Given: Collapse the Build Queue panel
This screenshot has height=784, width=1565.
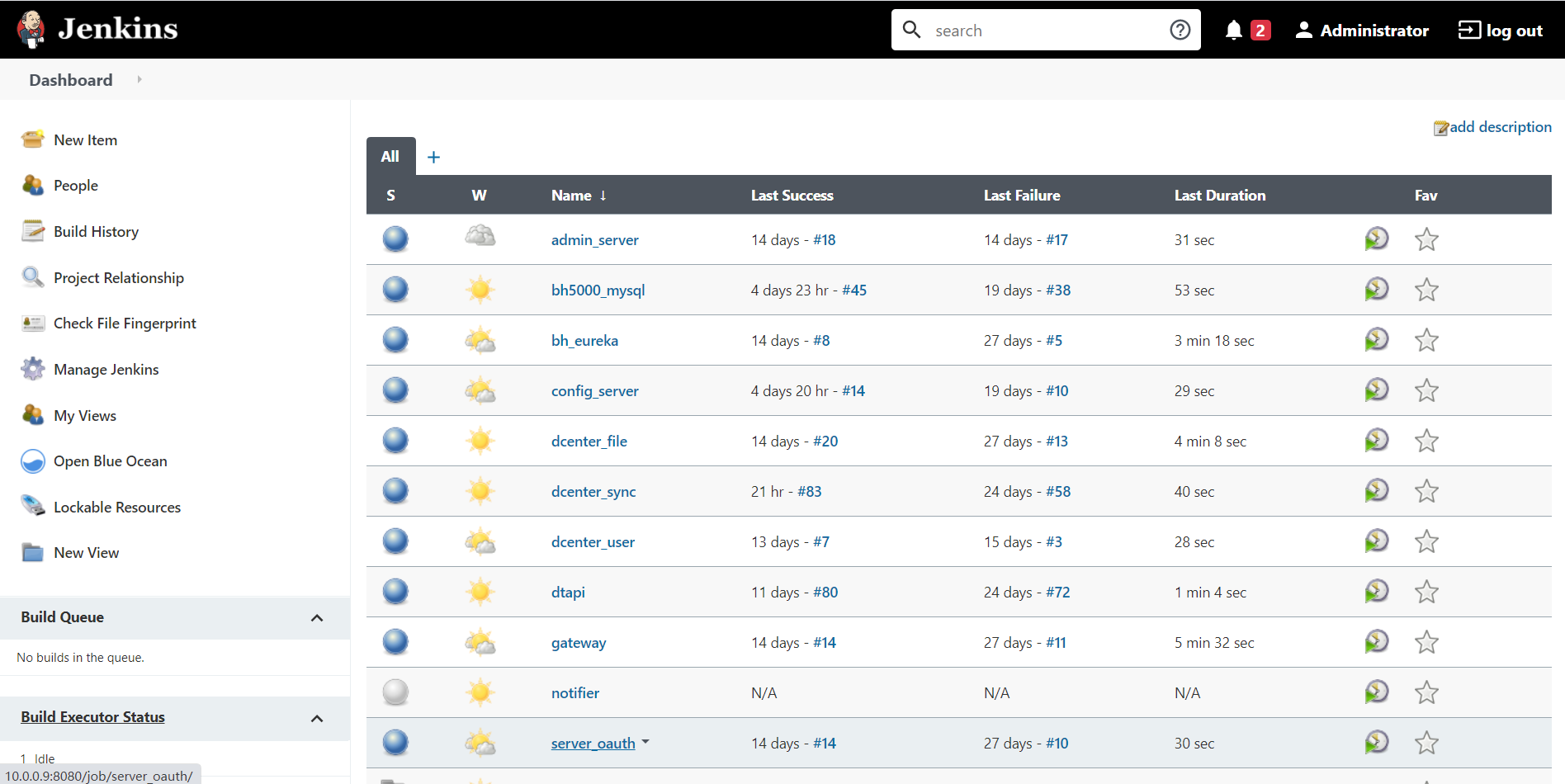Looking at the screenshot, I should [x=317, y=618].
